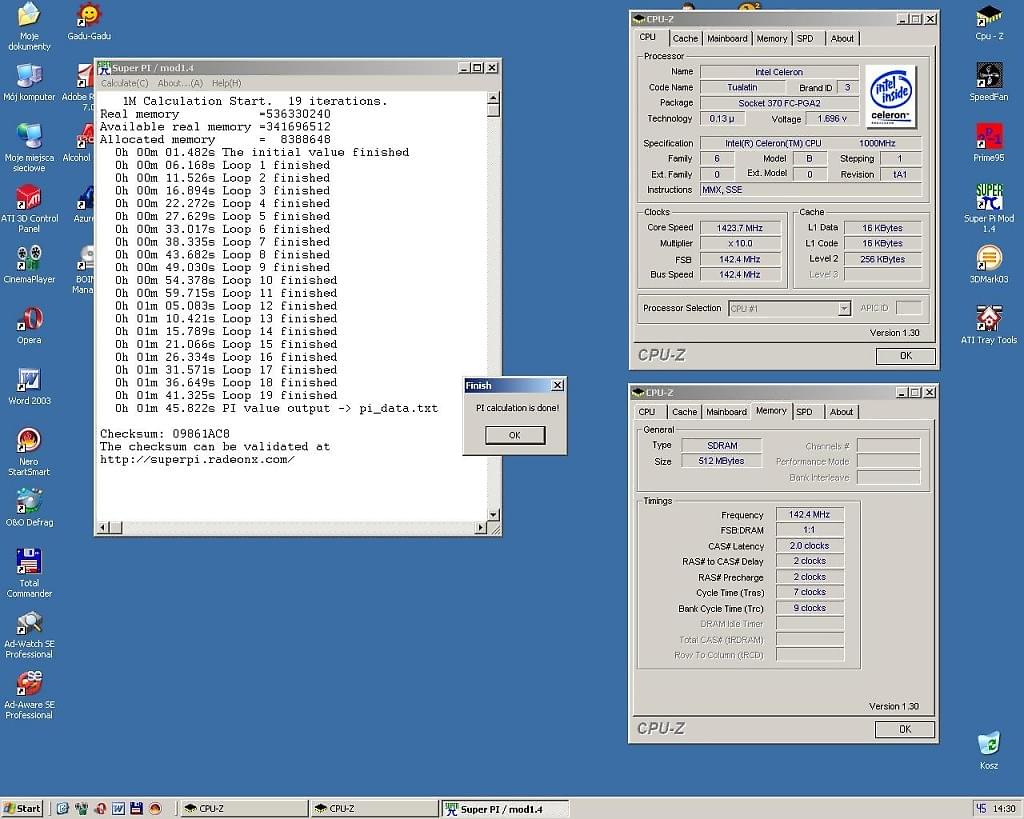Click the 512 MBytes memory Size value
The image size is (1024, 819).
tap(721, 461)
